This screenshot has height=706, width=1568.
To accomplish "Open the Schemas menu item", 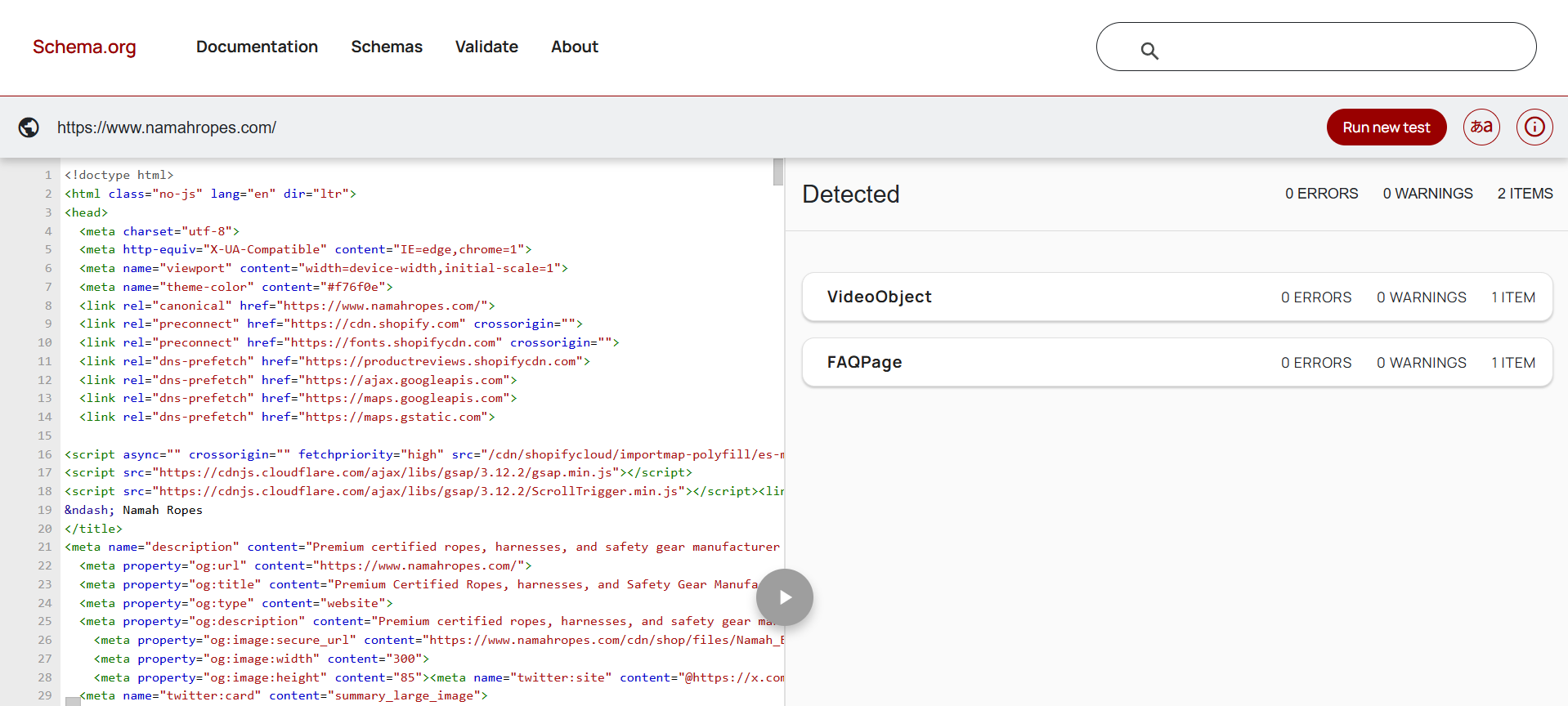I will tap(387, 47).
